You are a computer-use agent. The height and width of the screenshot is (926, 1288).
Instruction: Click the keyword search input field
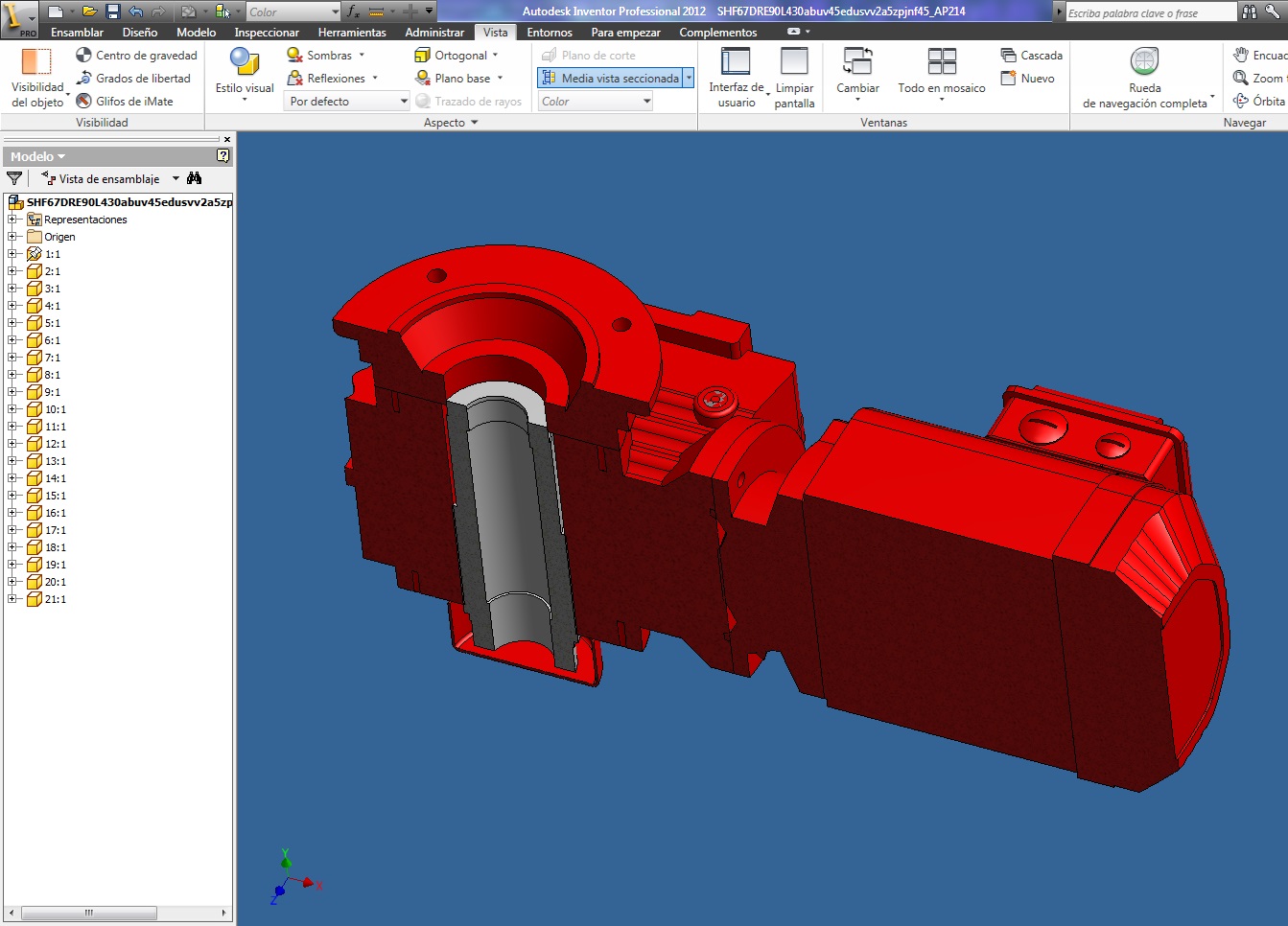[1150, 12]
